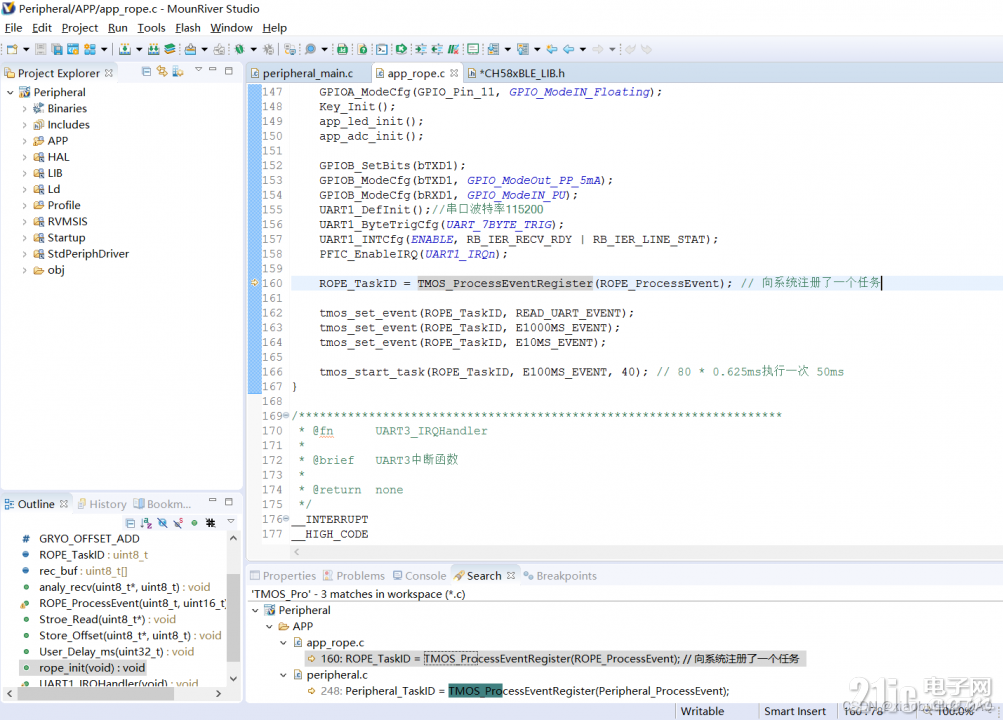This screenshot has height=720, width=1003.
Task: Expand the APP folder in Project Explorer
Action: [24, 141]
